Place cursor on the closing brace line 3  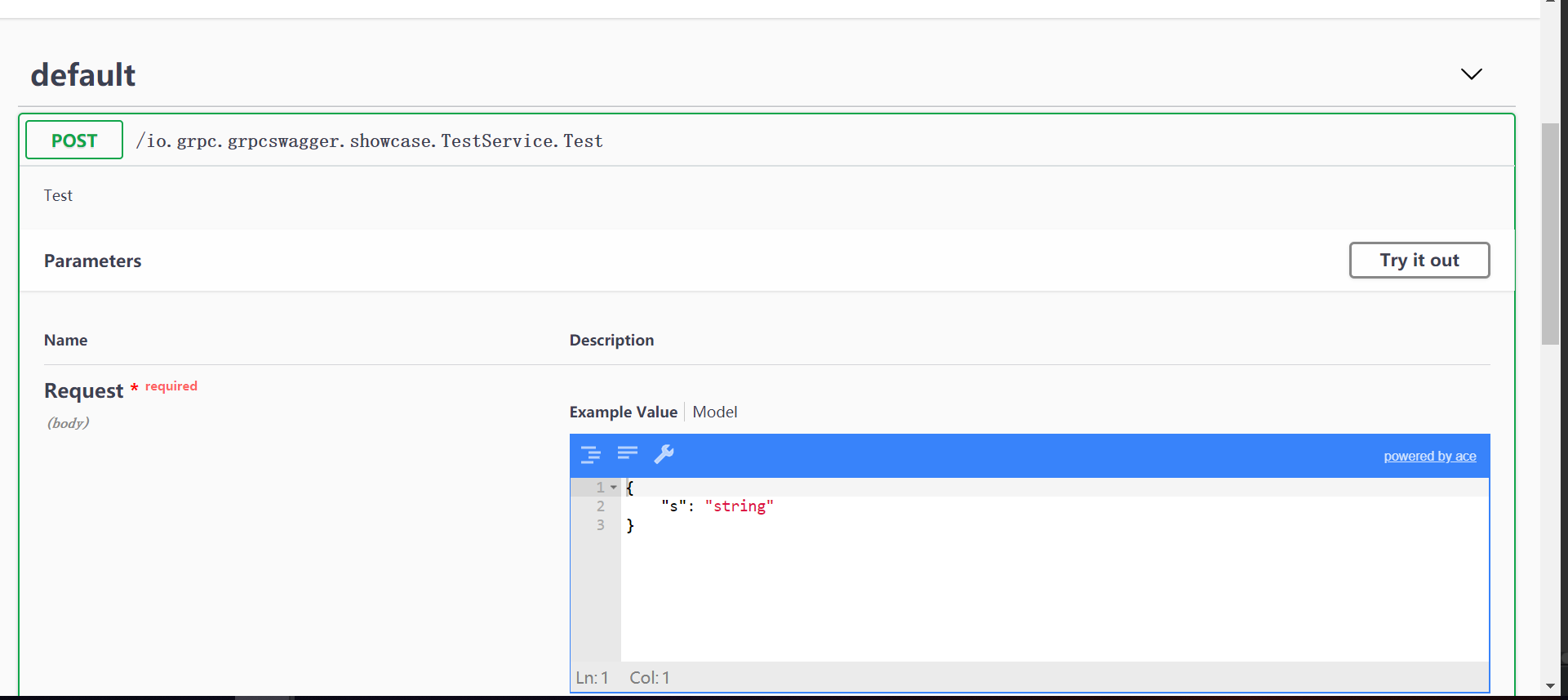630,526
